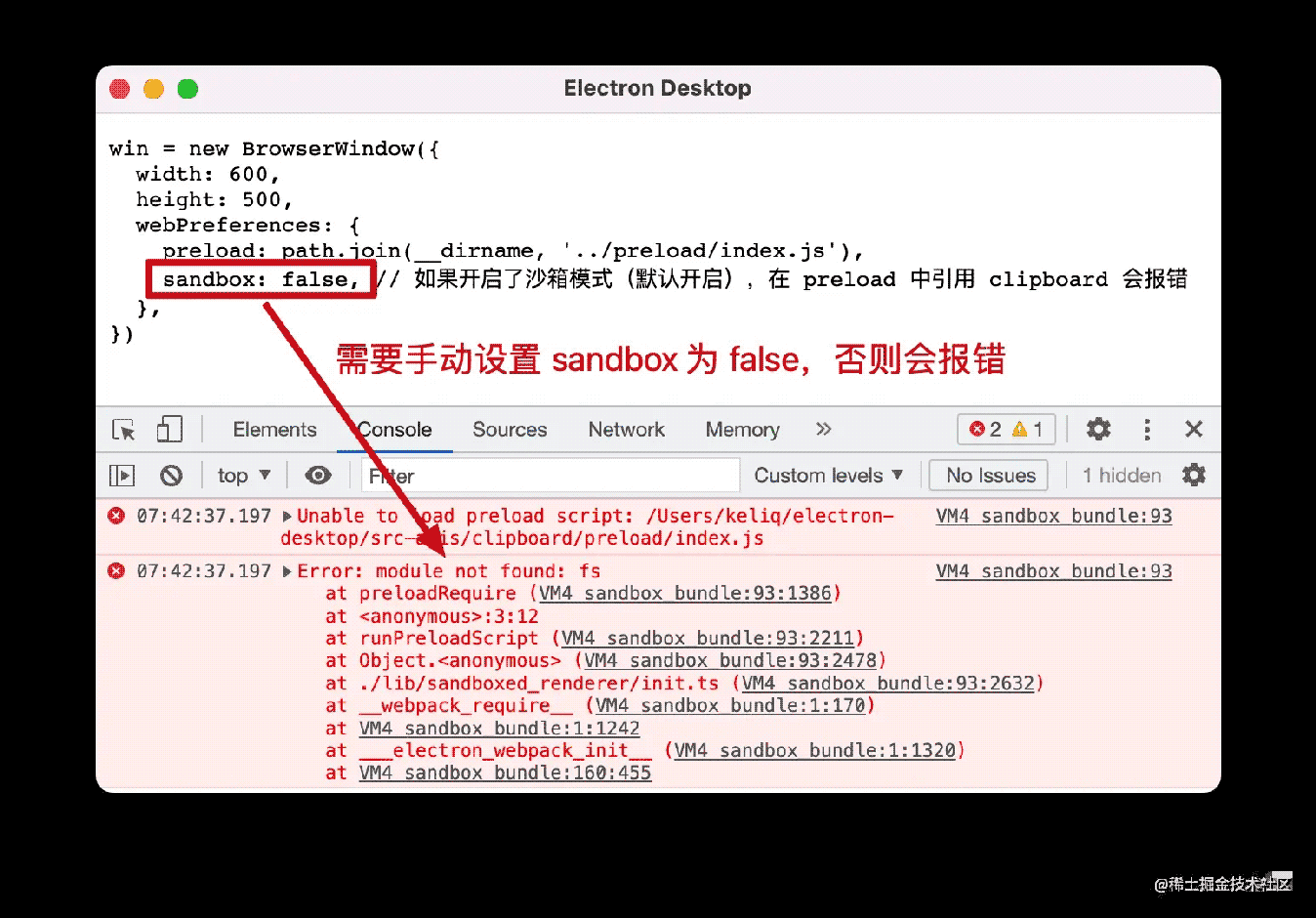The height and width of the screenshot is (918, 1316).
Task: Focus the console Filter field
Action: tap(551, 476)
